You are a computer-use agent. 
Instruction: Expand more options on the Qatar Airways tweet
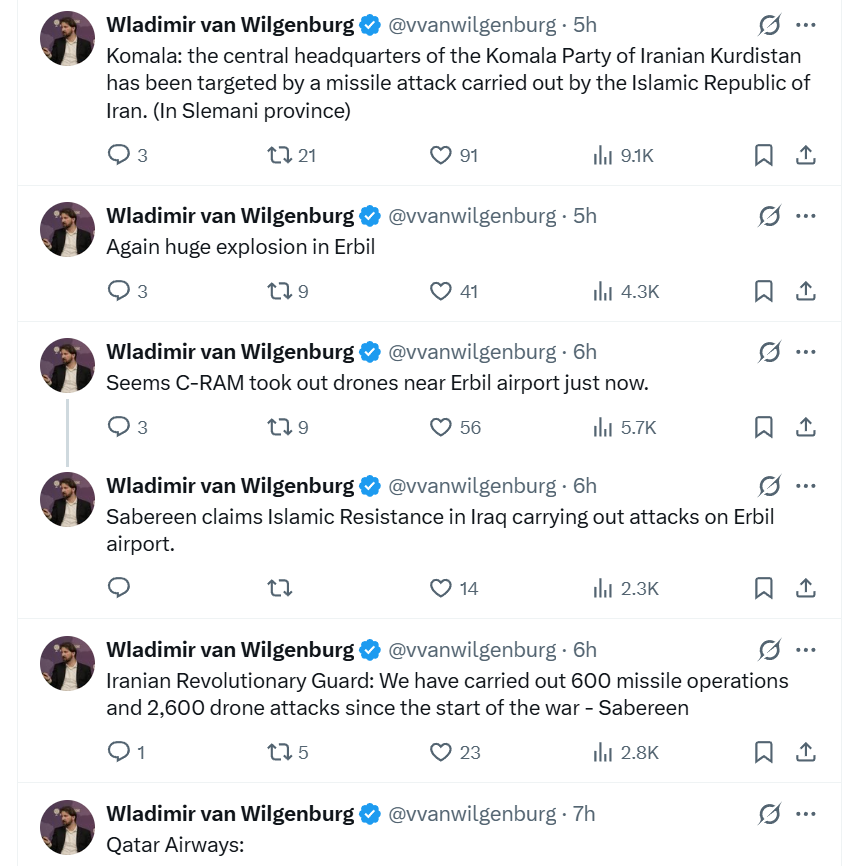pyautogui.click(x=806, y=814)
